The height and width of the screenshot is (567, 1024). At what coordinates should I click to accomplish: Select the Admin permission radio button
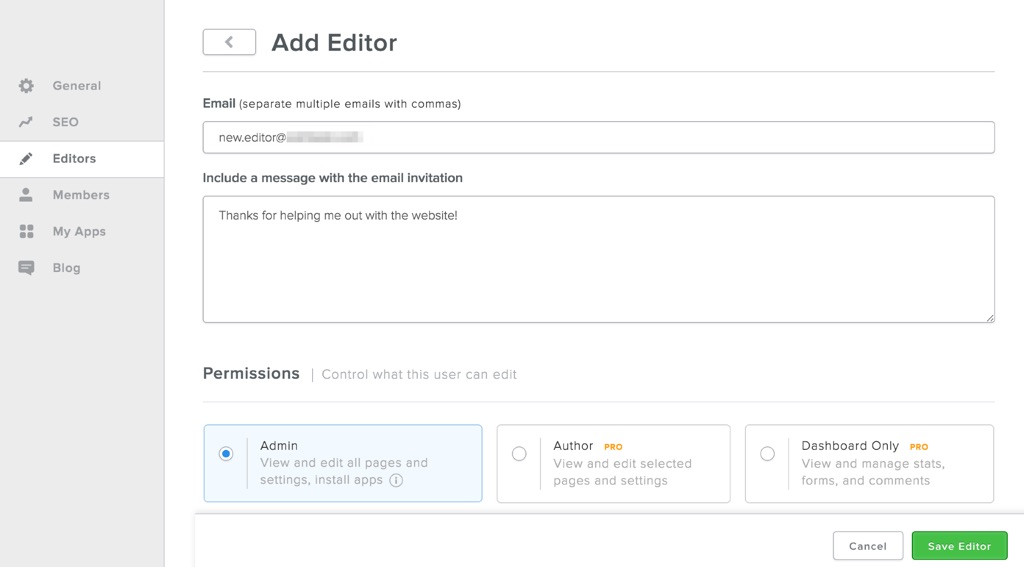click(x=226, y=454)
